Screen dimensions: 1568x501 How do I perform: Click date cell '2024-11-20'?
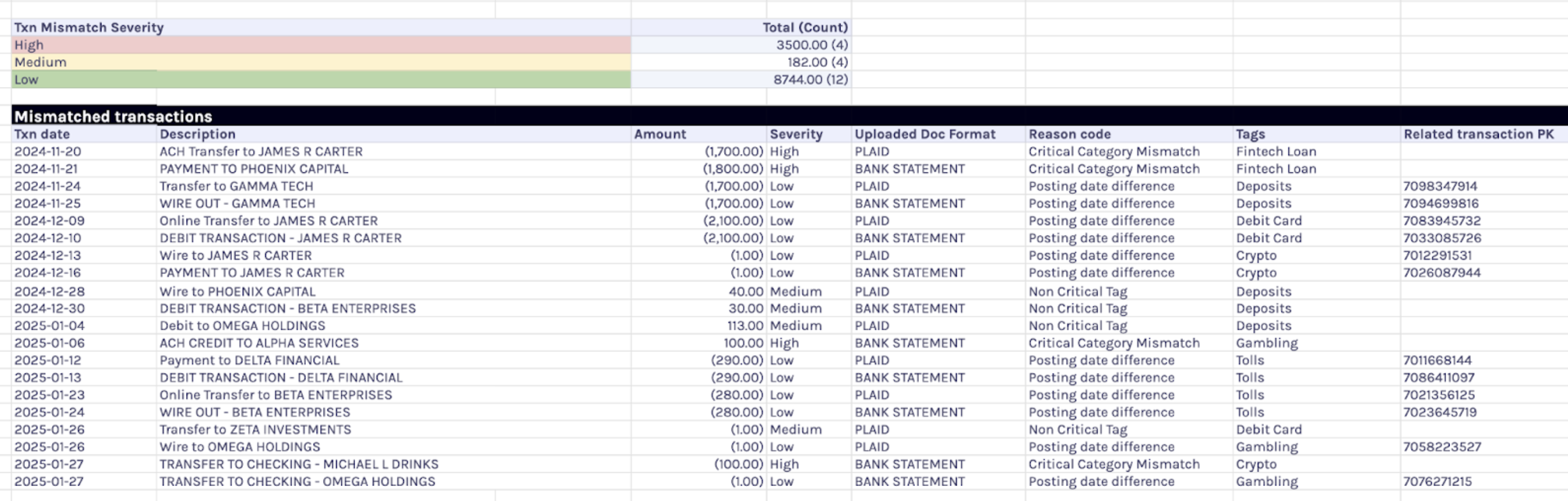tap(84, 152)
